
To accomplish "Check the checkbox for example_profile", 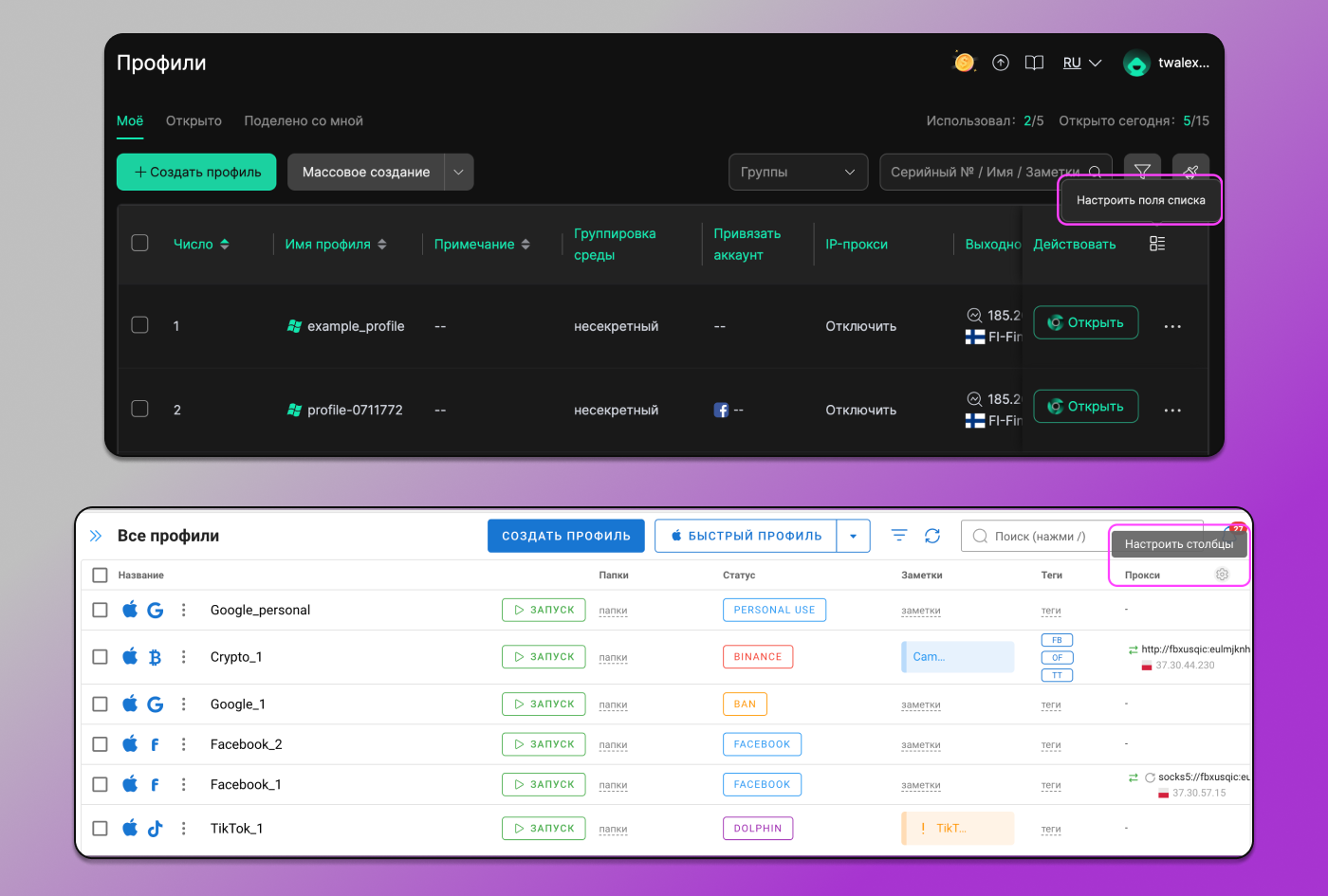I will (x=139, y=324).
